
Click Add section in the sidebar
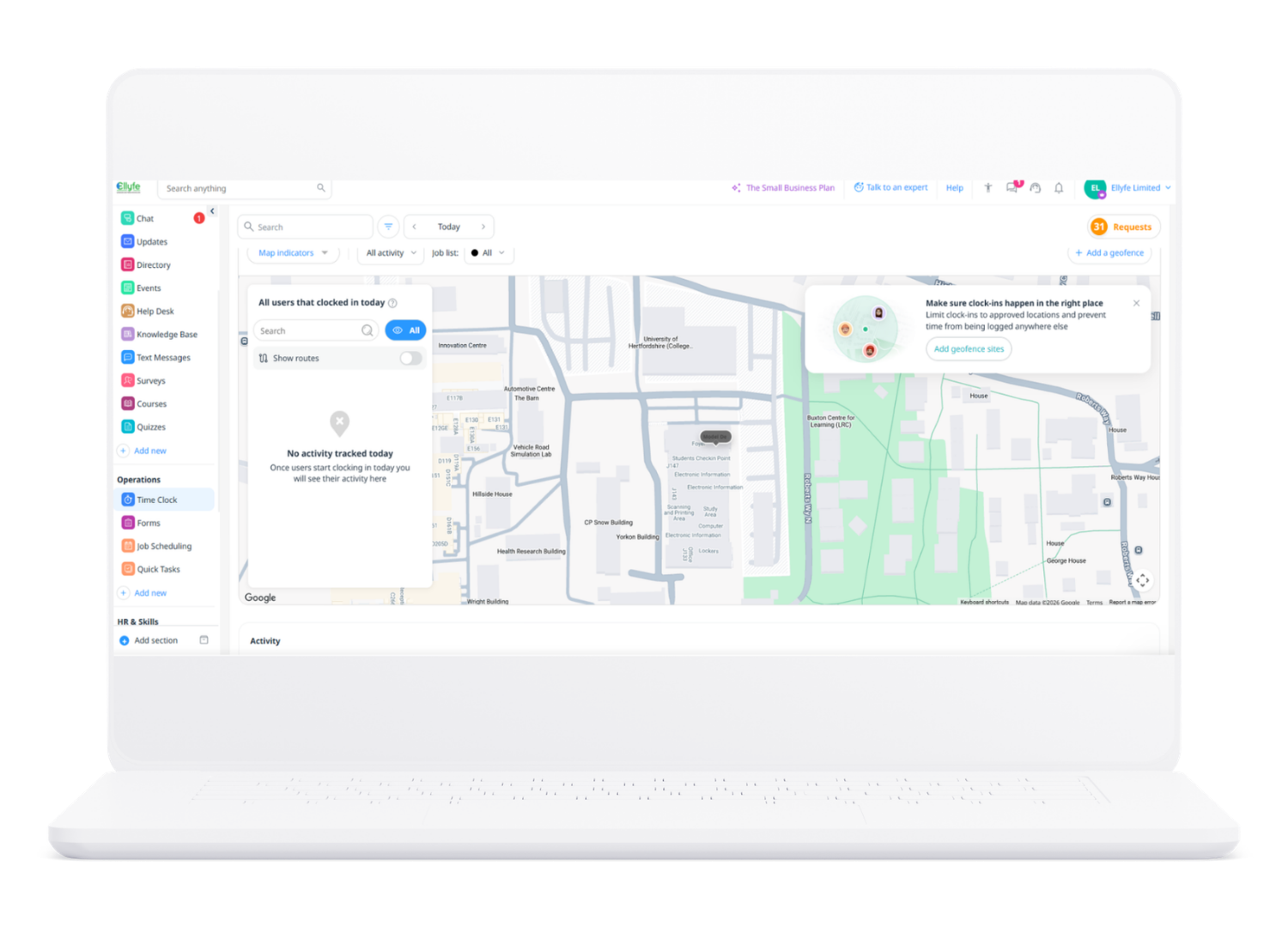149,640
